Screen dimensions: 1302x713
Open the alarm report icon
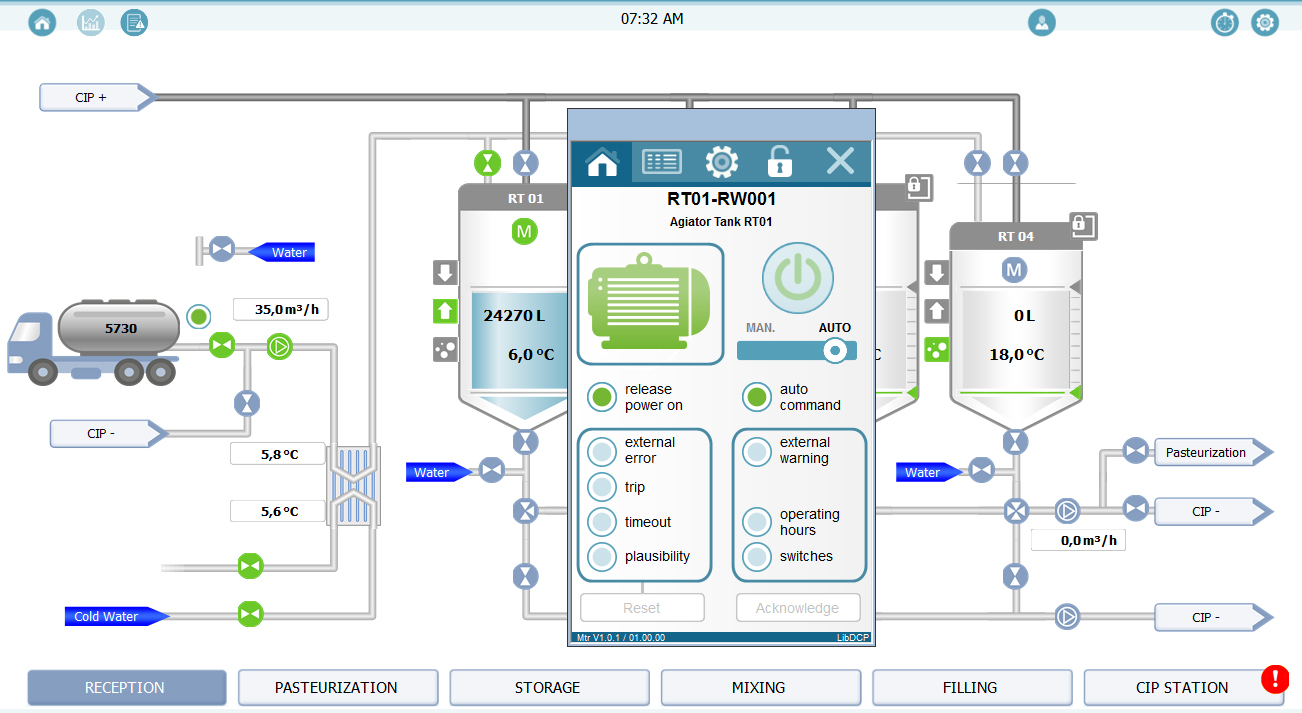click(134, 22)
